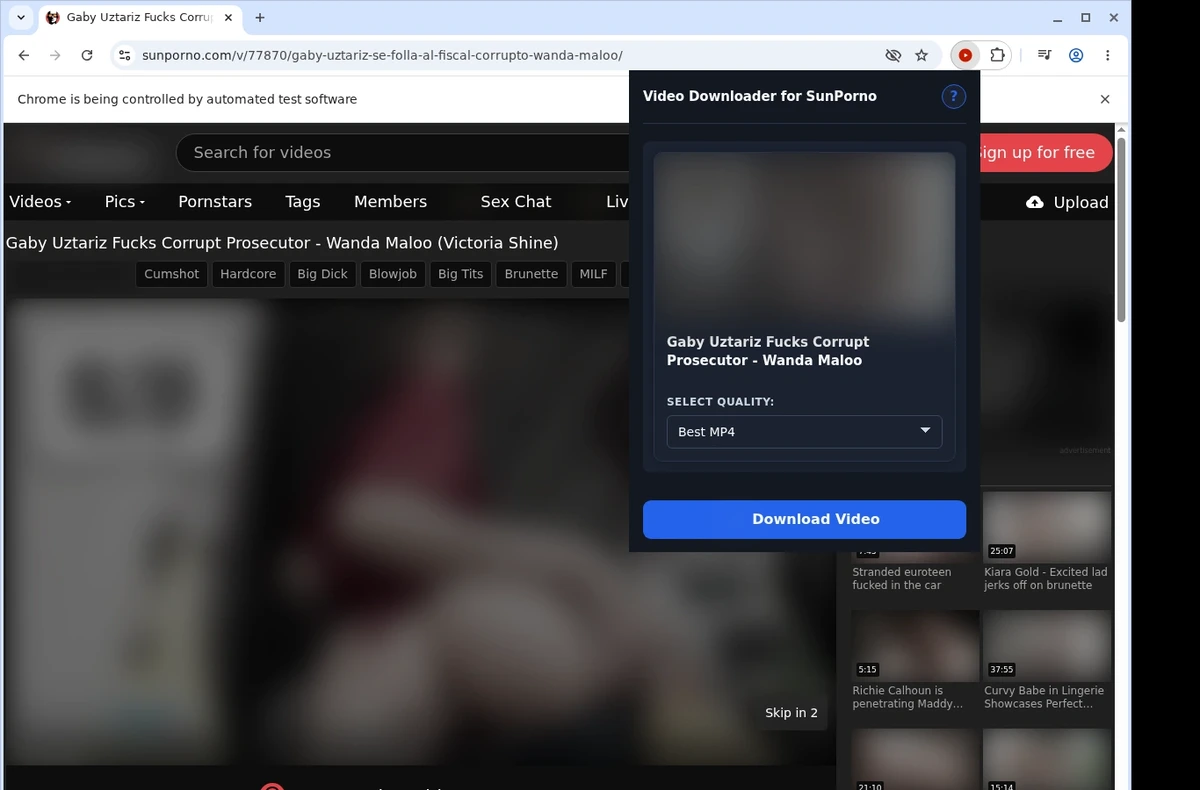
Task: Click the Upload link text
Action: (1081, 202)
